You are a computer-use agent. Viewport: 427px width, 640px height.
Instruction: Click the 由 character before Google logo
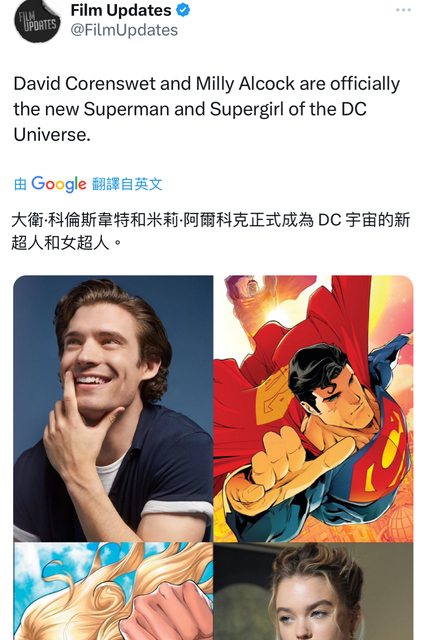tap(20, 184)
